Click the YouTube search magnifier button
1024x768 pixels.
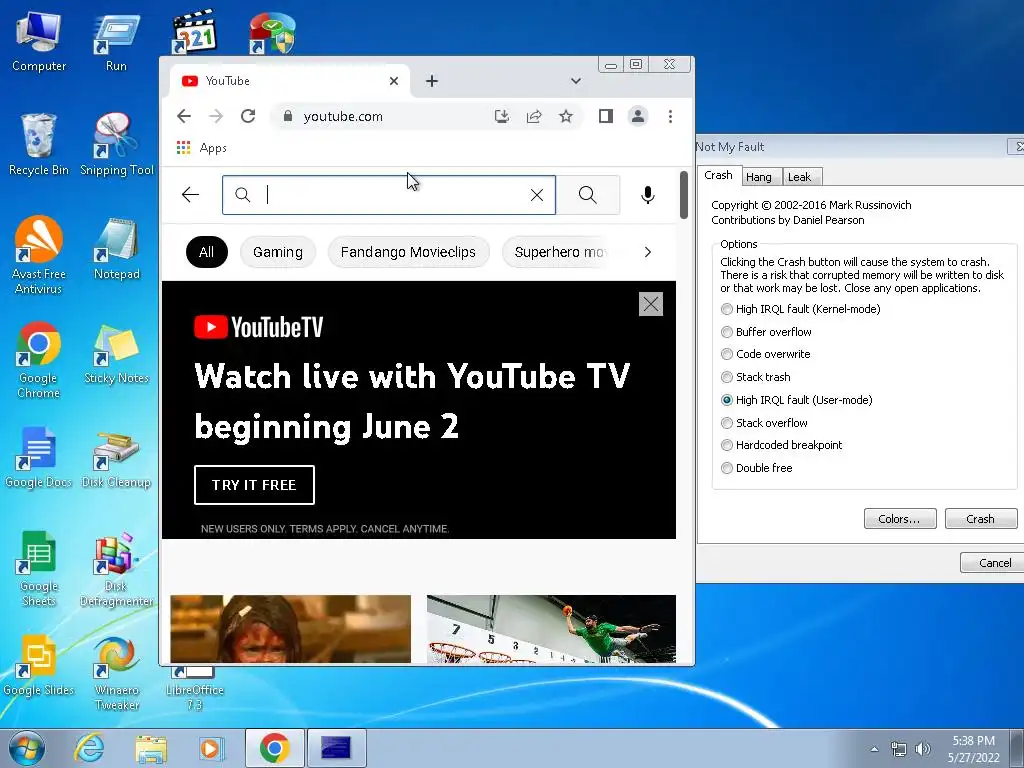click(587, 195)
